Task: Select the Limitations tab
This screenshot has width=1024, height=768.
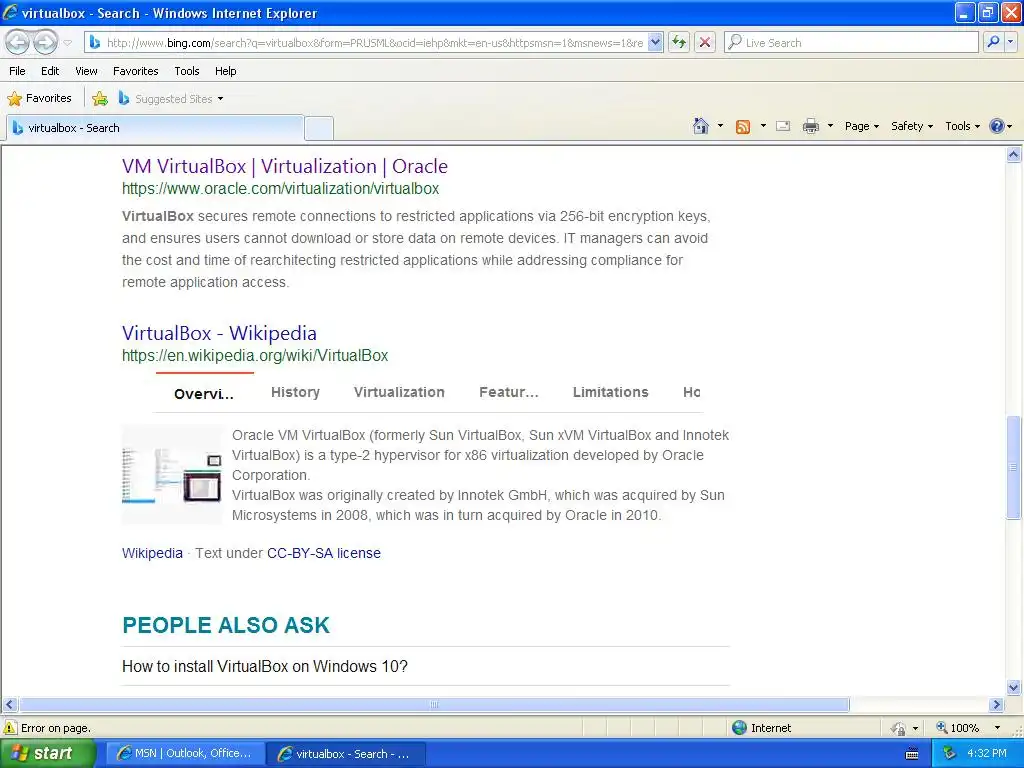Action: pos(611,392)
